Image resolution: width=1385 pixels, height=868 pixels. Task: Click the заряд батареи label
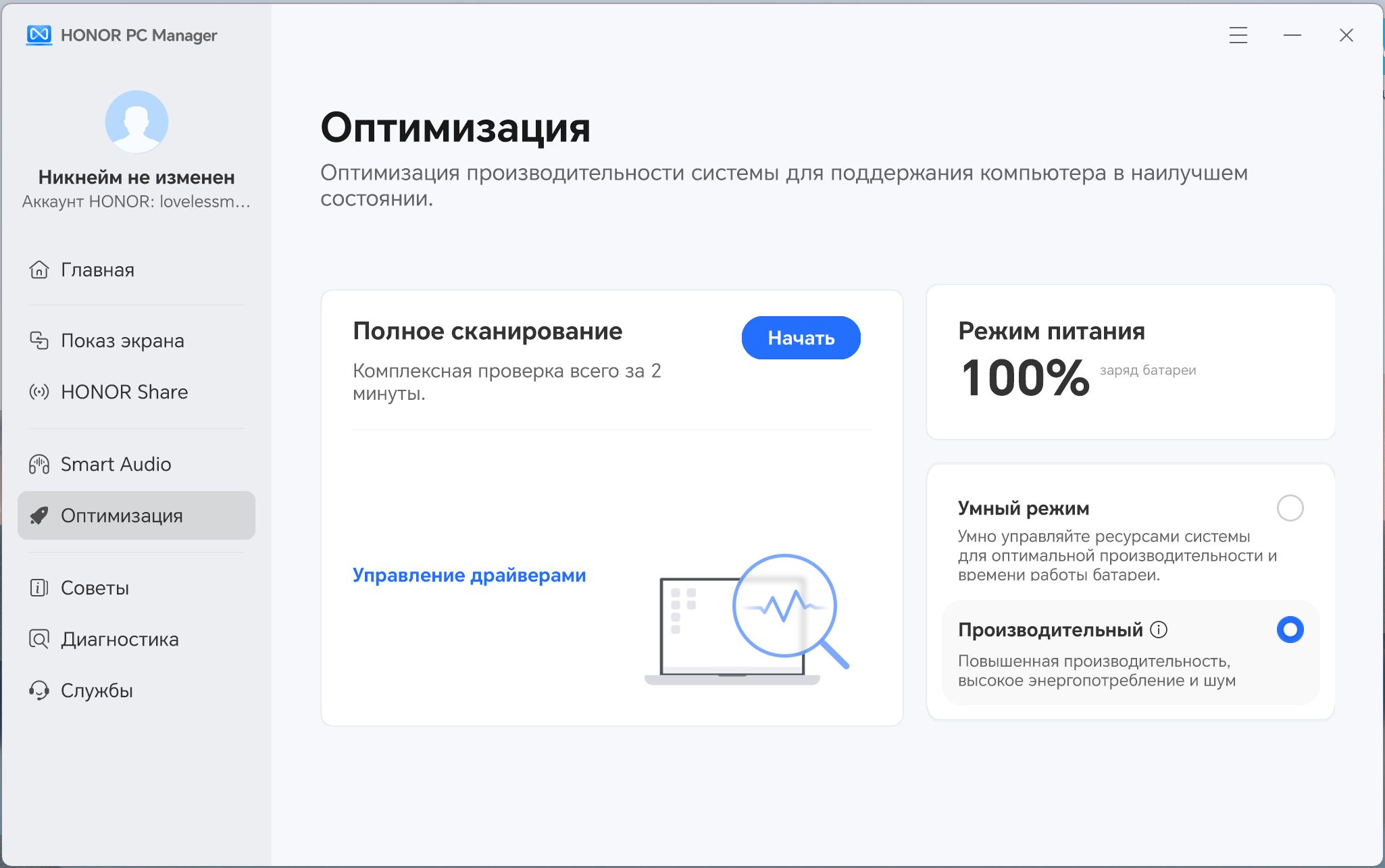1148,370
